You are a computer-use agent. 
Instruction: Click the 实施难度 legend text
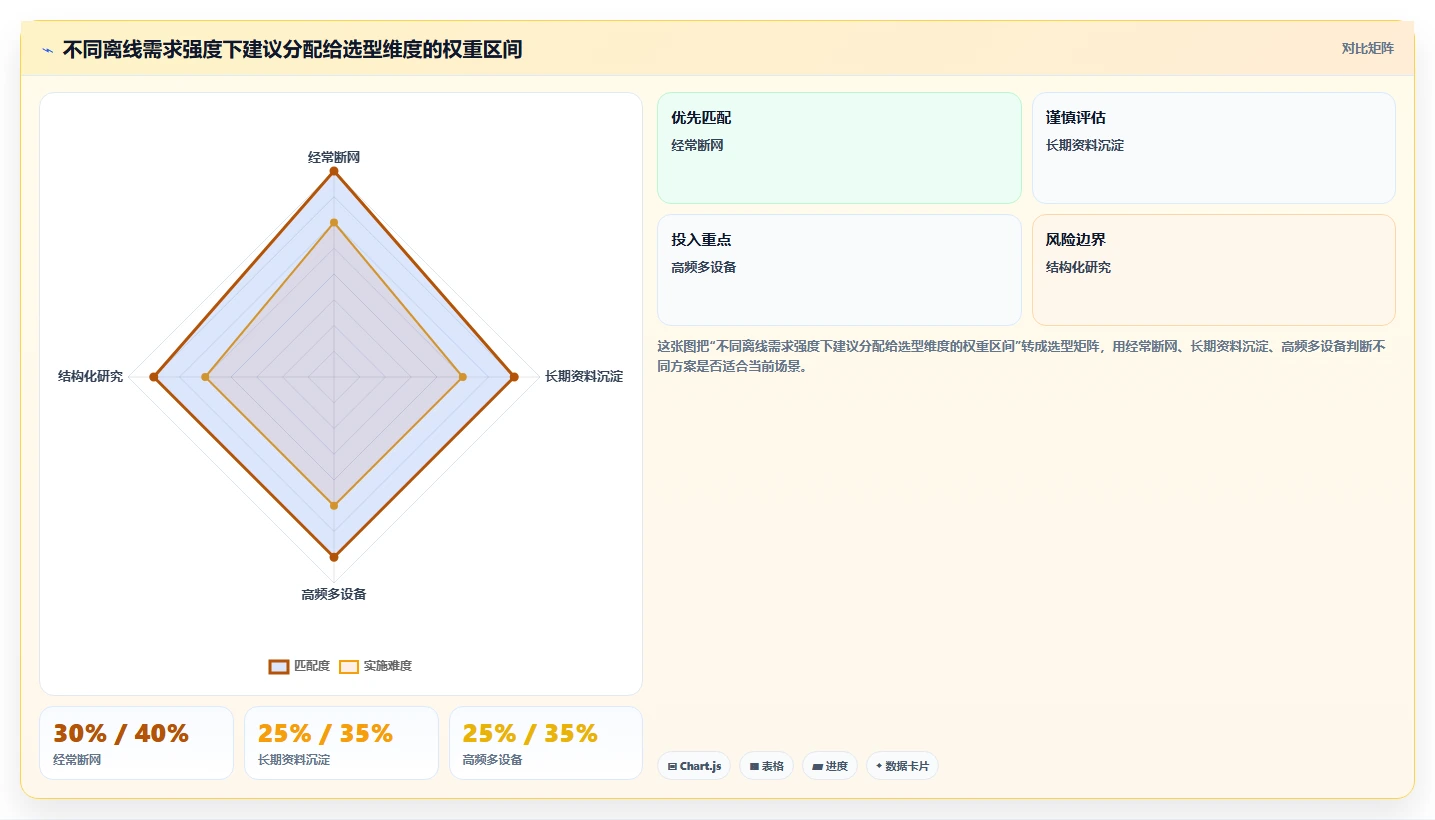tap(388, 666)
